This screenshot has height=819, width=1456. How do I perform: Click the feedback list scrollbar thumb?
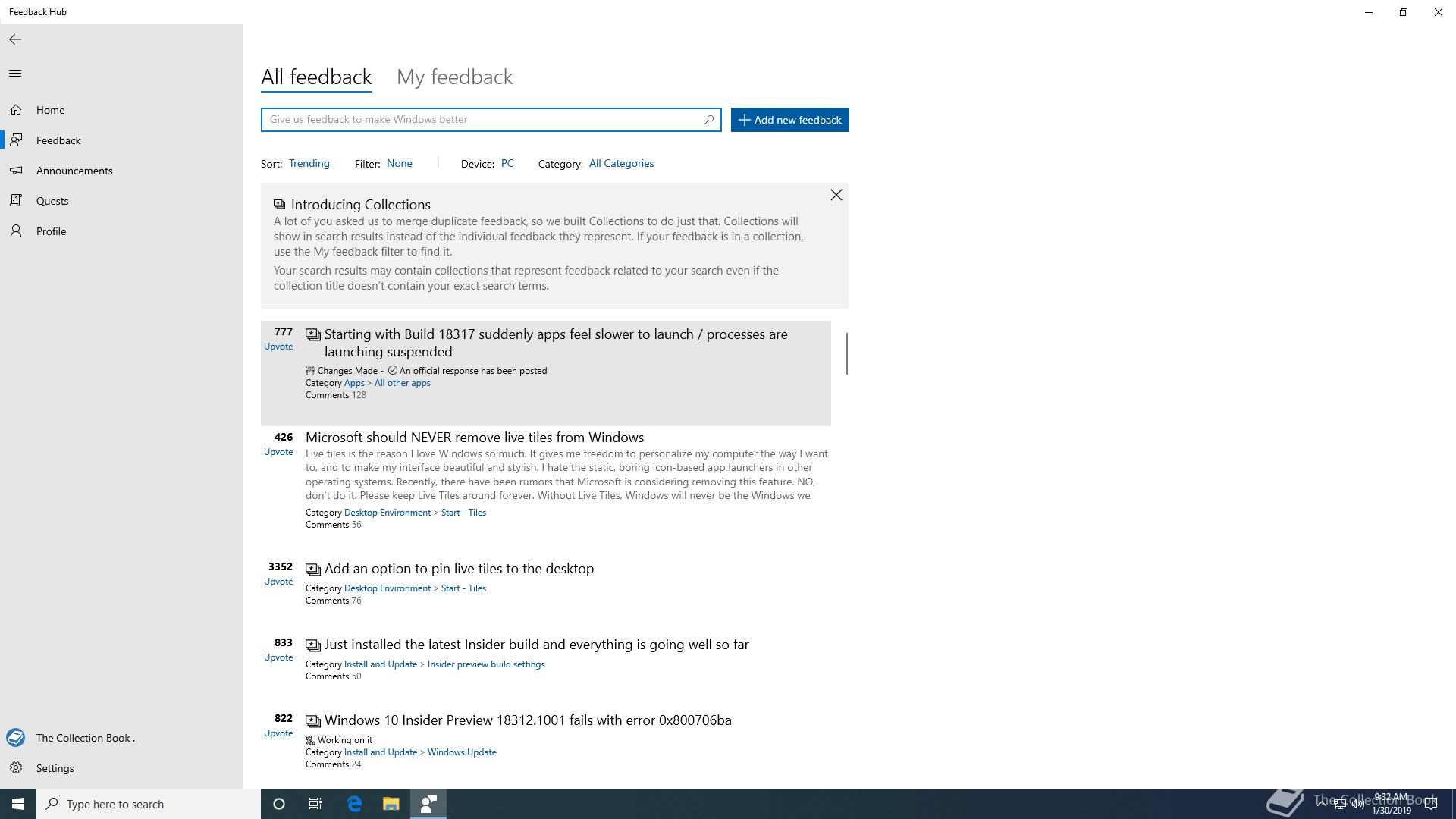[846, 353]
